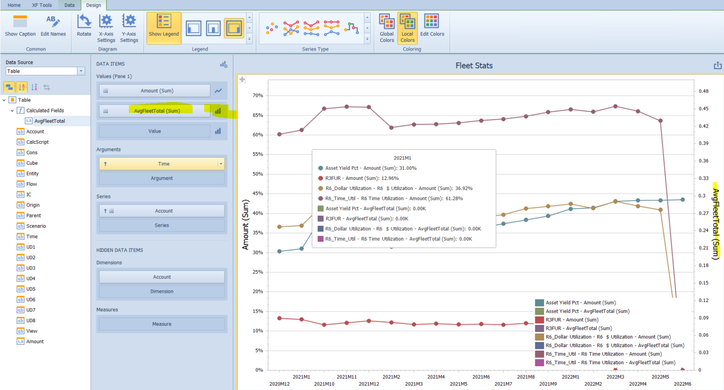
Task: Click the empty Argument placeholder
Action: point(162,178)
